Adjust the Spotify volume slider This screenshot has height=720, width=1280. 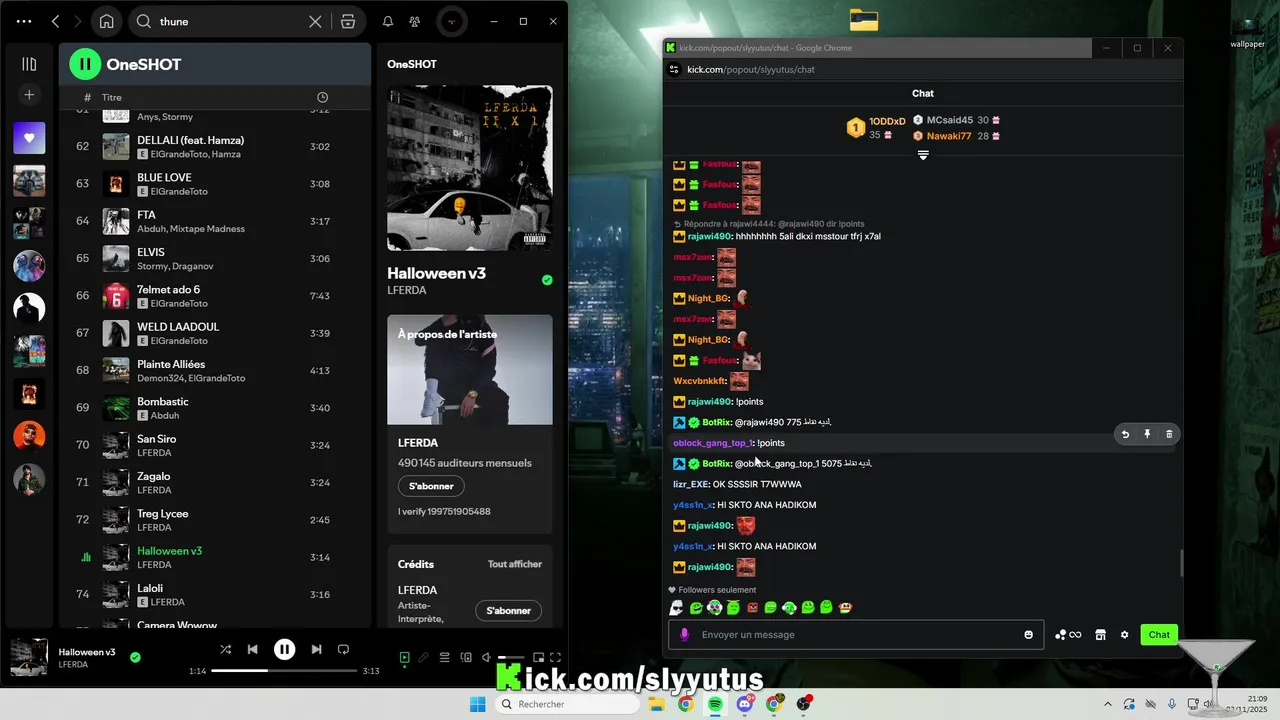[x=511, y=657]
